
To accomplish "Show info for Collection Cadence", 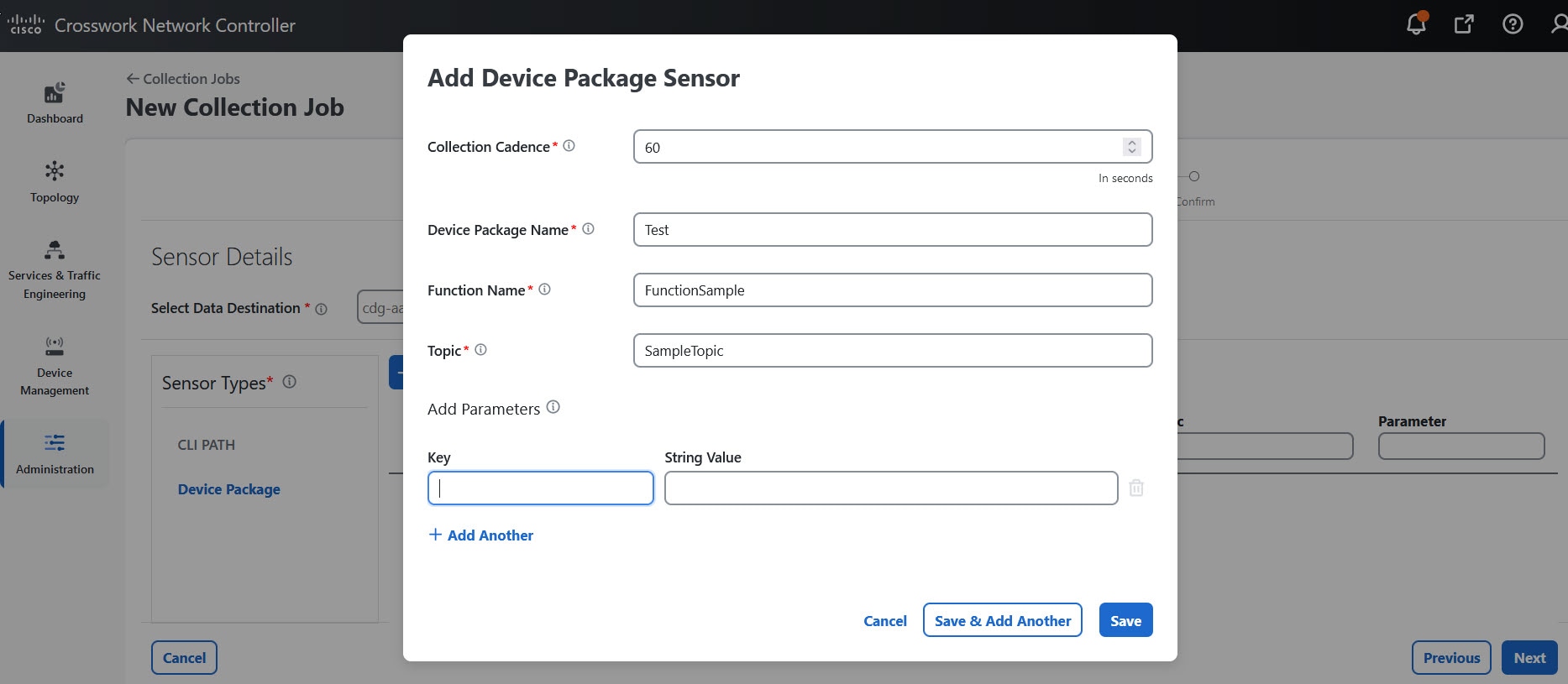I will tap(569, 145).
